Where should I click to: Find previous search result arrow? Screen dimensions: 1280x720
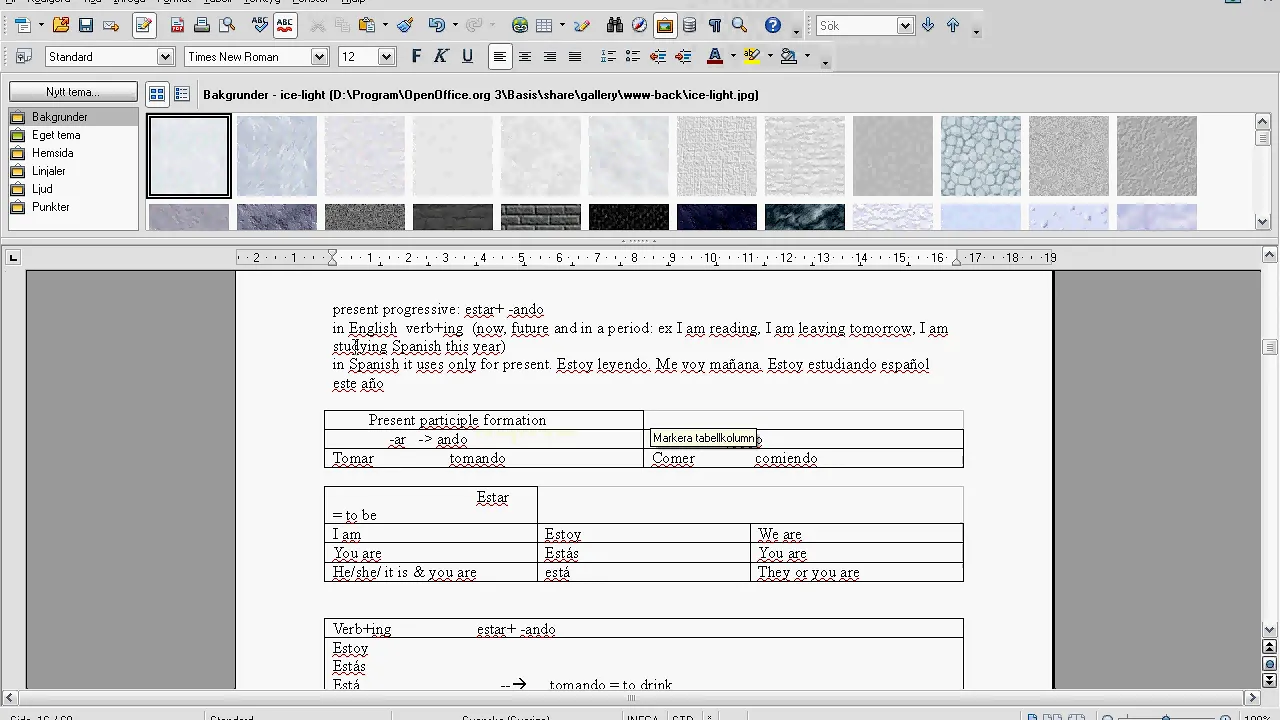pyautogui.click(x=953, y=26)
